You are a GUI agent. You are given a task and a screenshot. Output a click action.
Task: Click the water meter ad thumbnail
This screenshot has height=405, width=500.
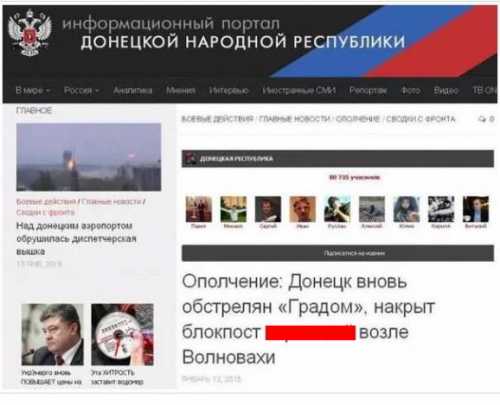tap(123, 334)
